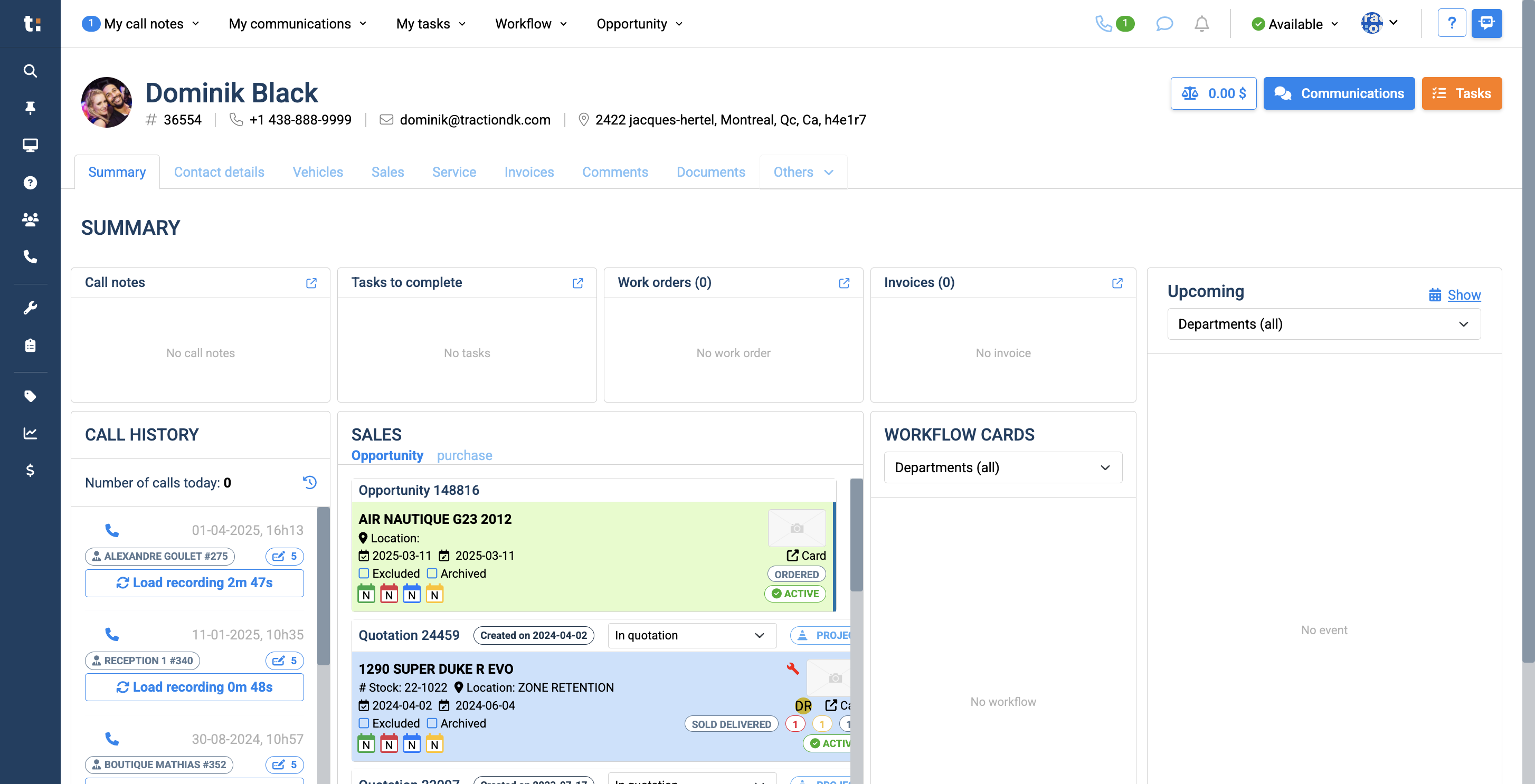This screenshot has width=1535, height=784.
Task: Expand the Available status dropdown
Action: coord(1295,24)
